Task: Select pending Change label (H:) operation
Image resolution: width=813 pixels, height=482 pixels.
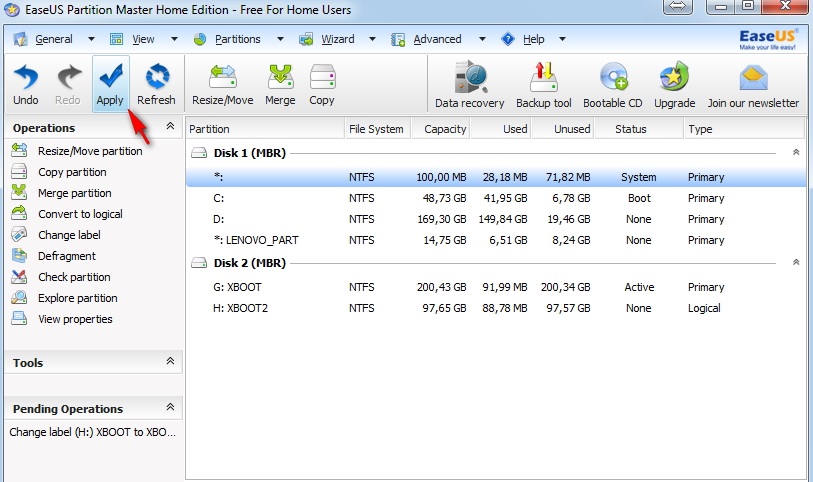Action: pyautogui.click(x=93, y=432)
